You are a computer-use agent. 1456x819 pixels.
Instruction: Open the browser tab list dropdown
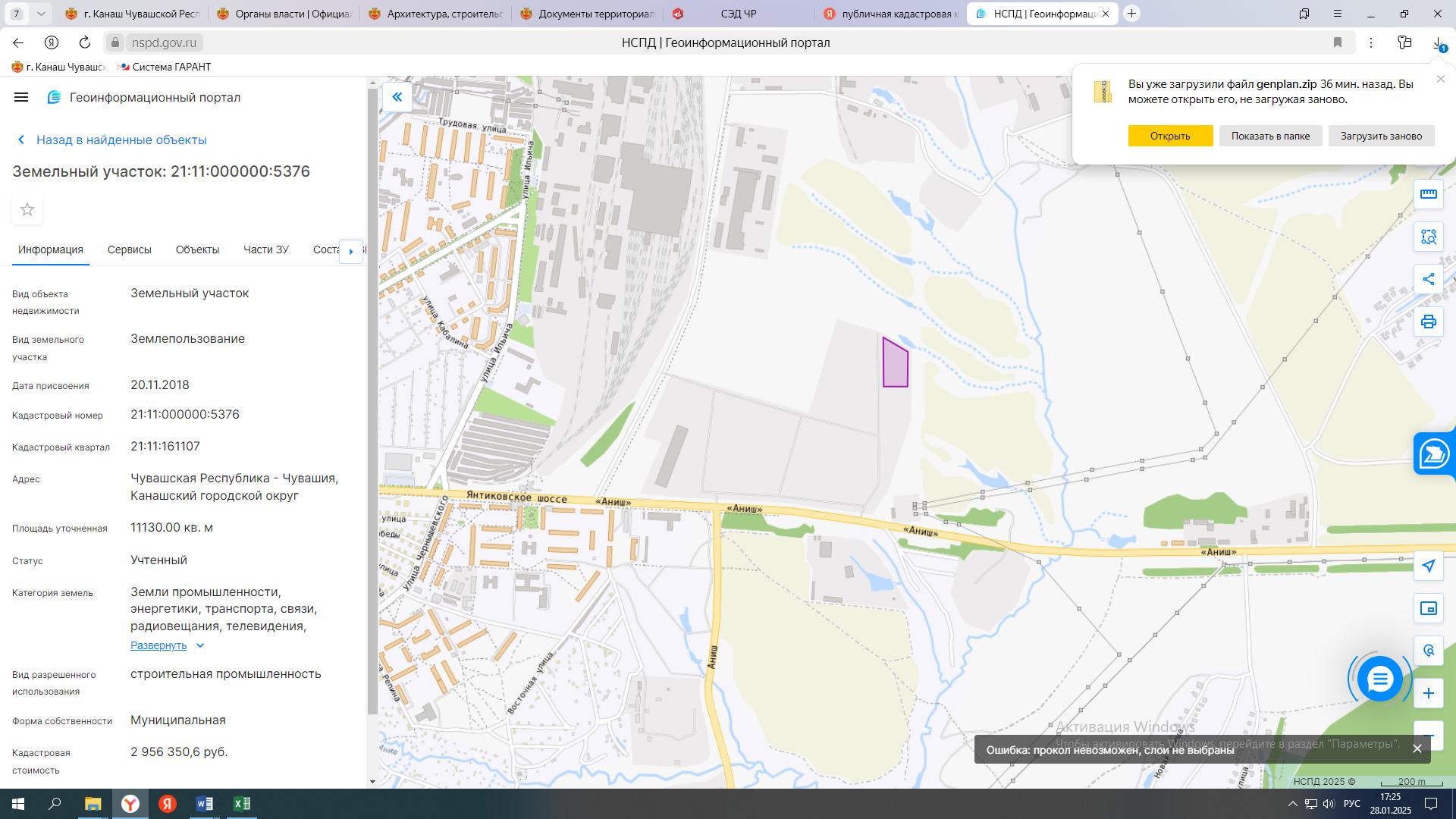click(x=41, y=14)
